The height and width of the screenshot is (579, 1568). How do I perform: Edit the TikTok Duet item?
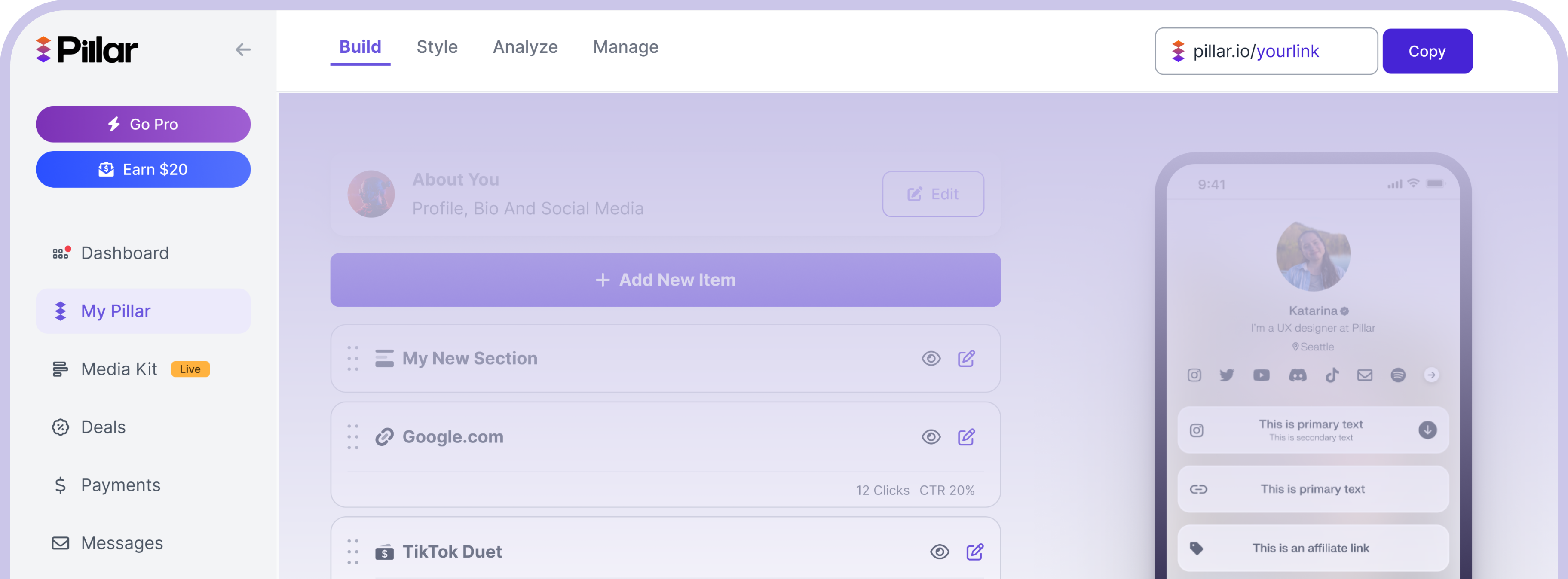coord(975,552)
